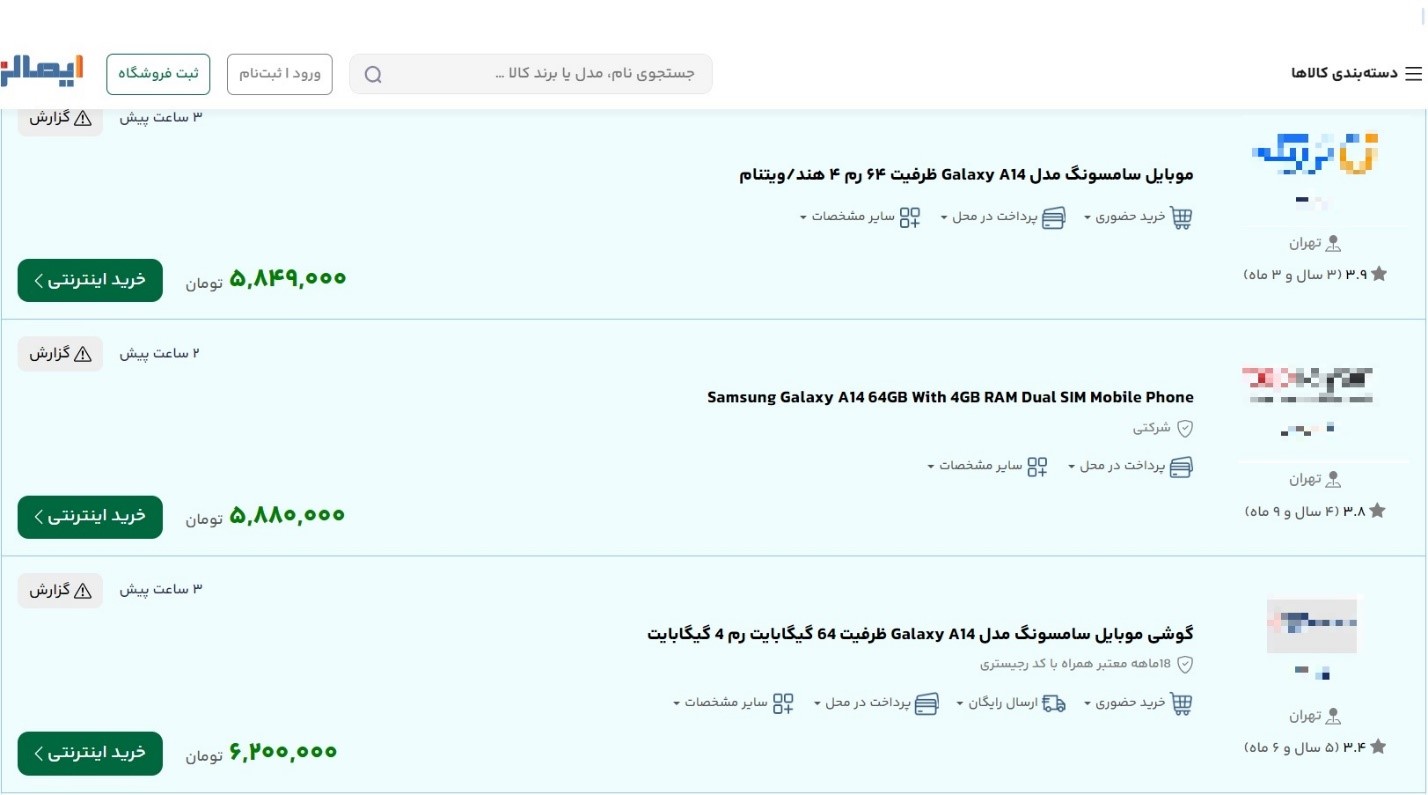Screen dimensions: 1428x795
Task: Click the card payment icon in the second listing
Action: point(1182,467)
